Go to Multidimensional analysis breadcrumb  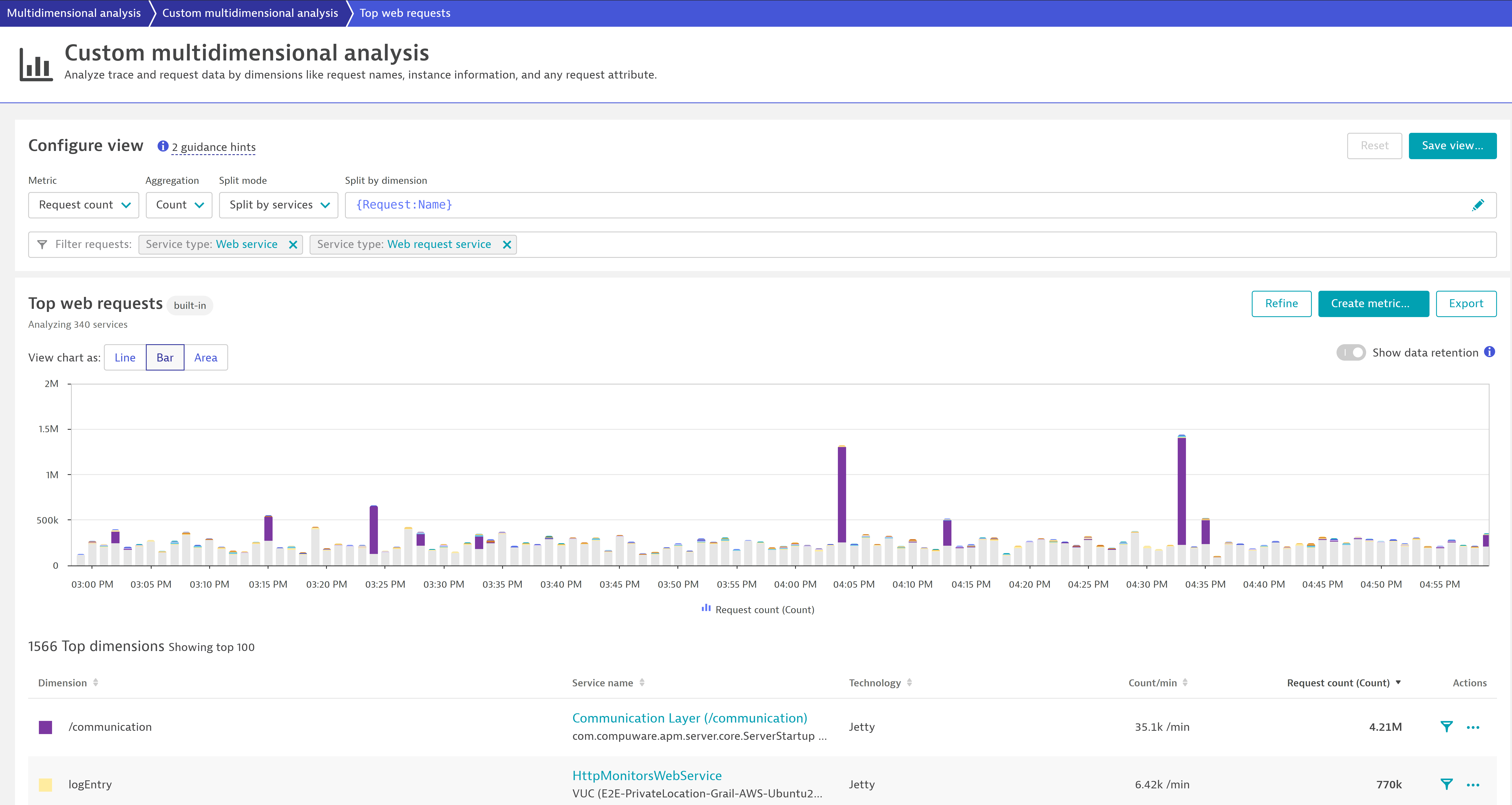[74, 13]
